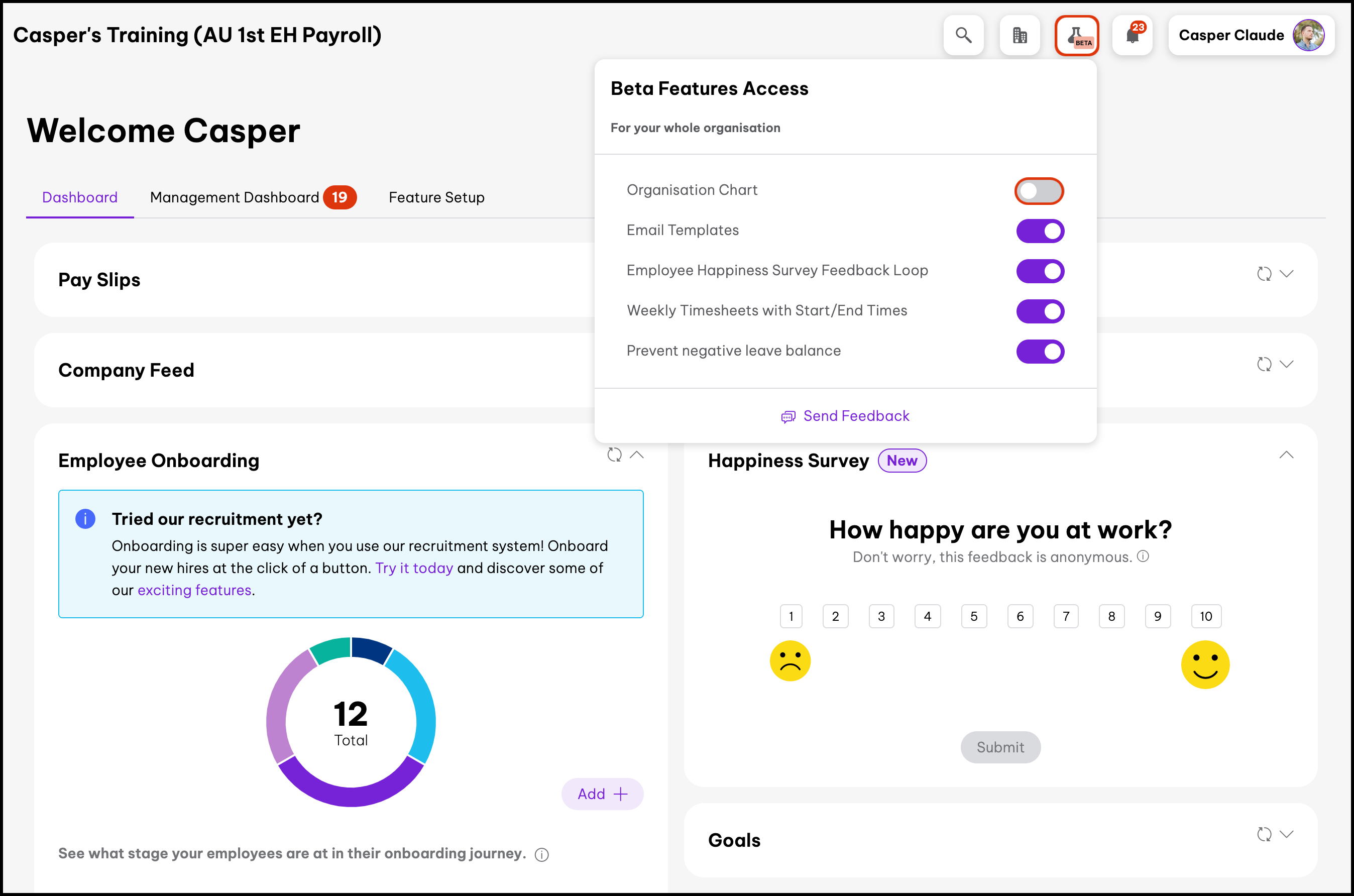Open the organisation building icon
The width and height of the screenshot is (1354, 896).
pyautogui.click(x=1019, y=36)
